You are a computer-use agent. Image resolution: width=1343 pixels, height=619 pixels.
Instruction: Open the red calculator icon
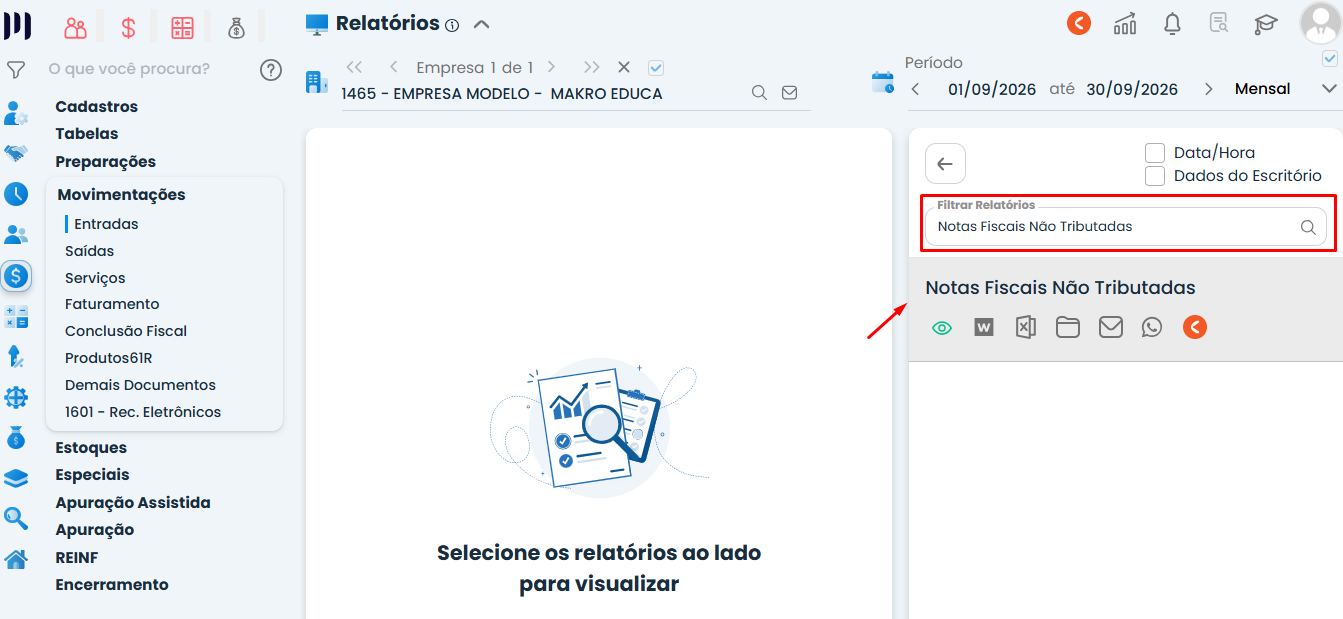182,27
